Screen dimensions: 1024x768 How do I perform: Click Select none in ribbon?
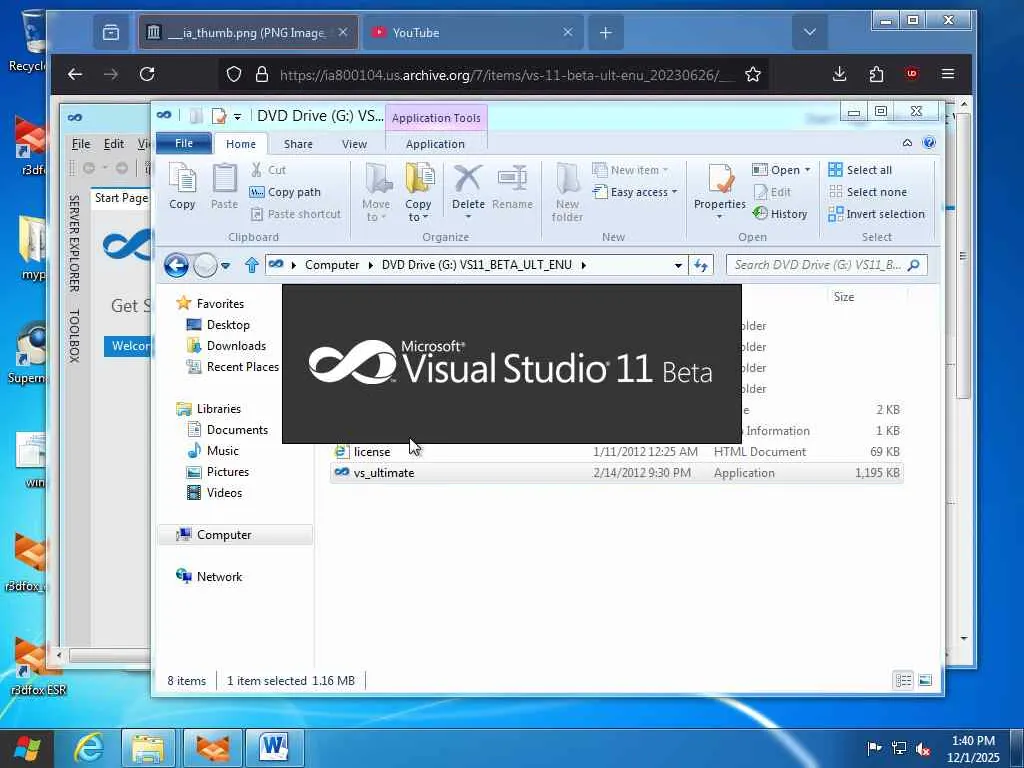click(867, 192)
